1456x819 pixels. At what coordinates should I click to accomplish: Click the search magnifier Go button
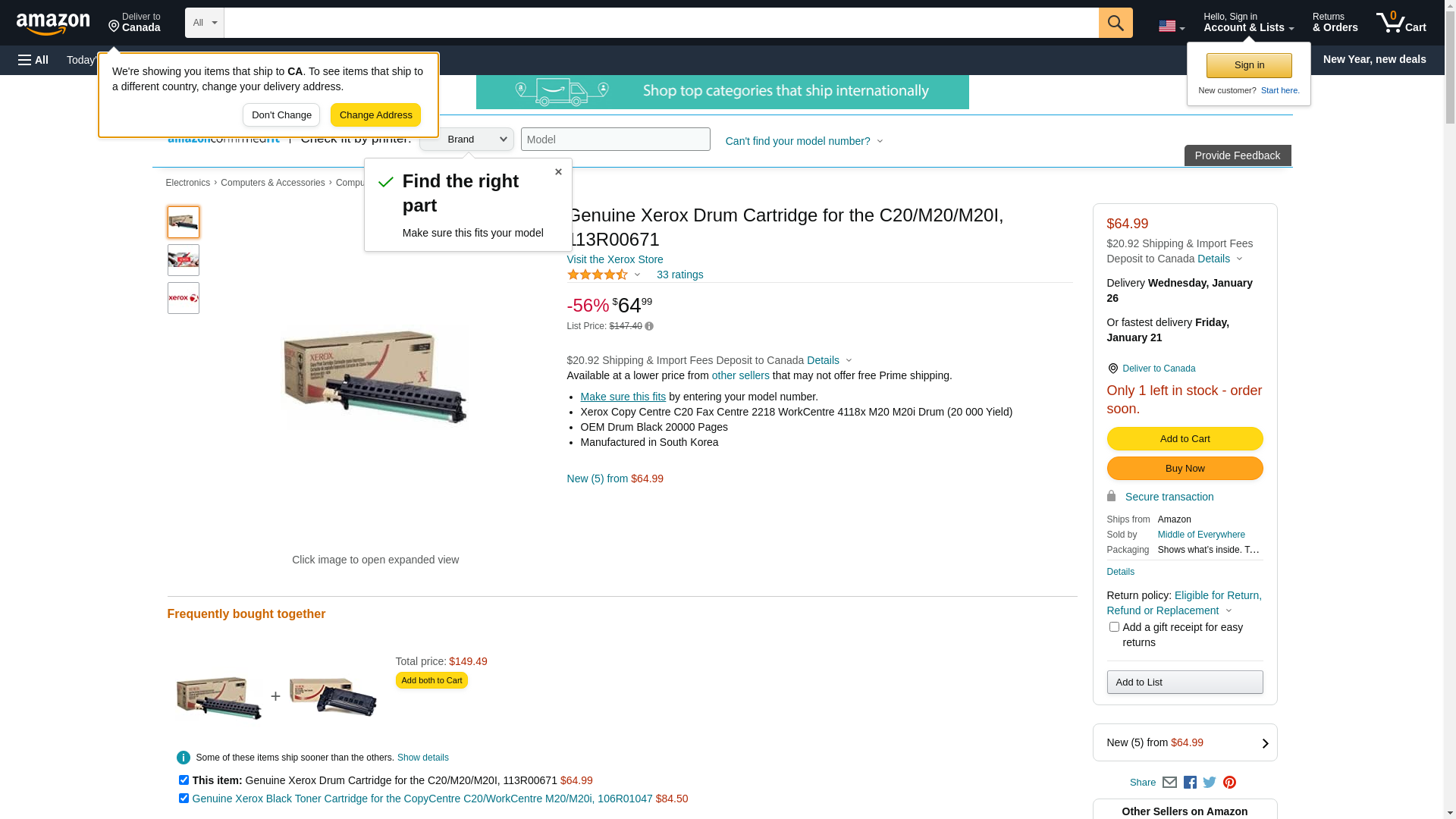(1115, 23)
